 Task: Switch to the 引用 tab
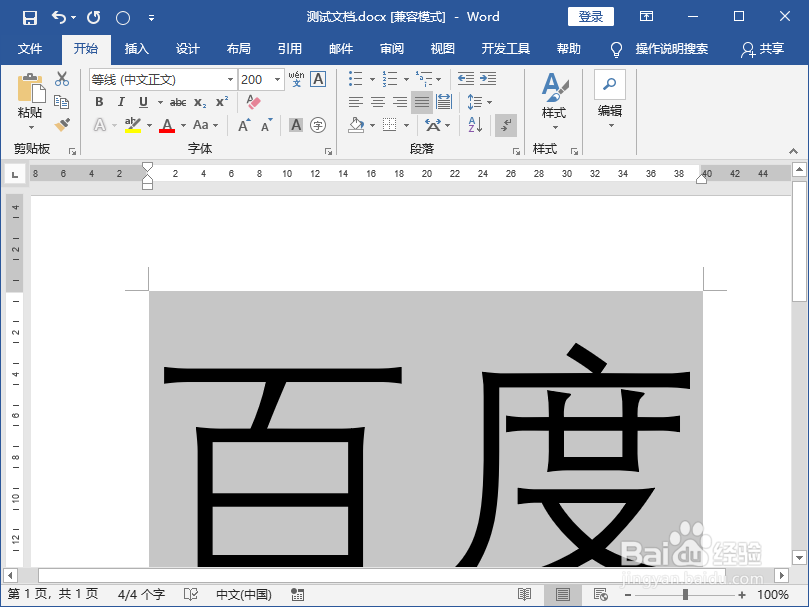290,49
